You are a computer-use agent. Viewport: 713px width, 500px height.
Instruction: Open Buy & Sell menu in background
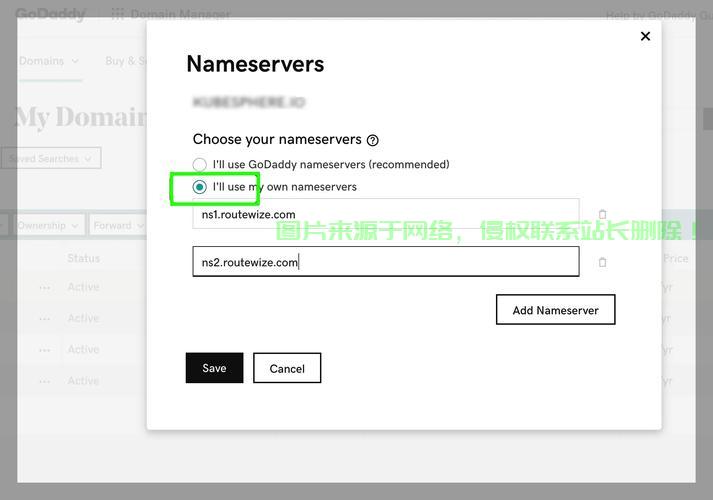(x=126, y=61)
